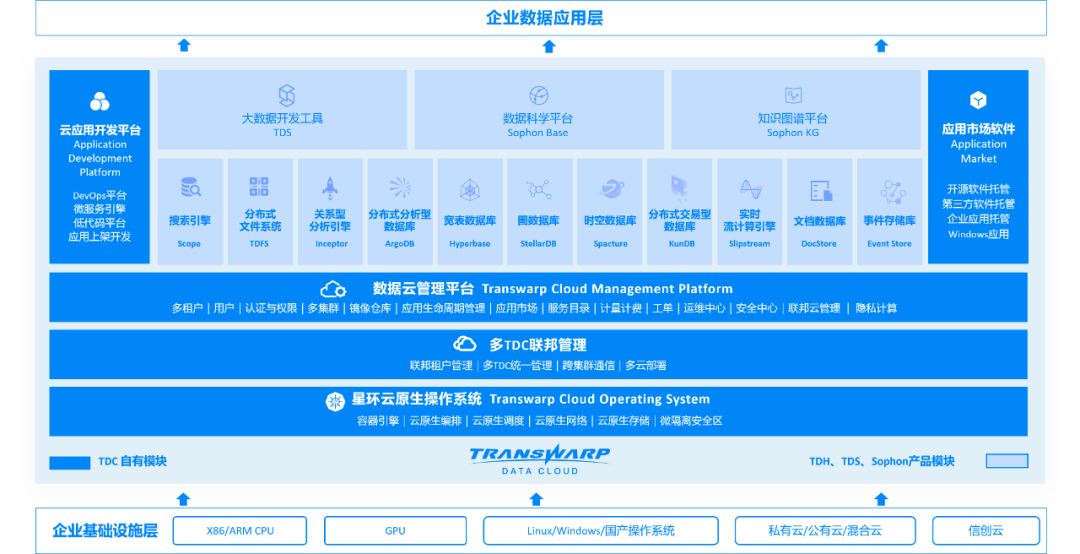Click DevOps平台 in the development platform panel
Viewport: 1080px width, 554px height.
pyautogui.click(x=100, y=196)
